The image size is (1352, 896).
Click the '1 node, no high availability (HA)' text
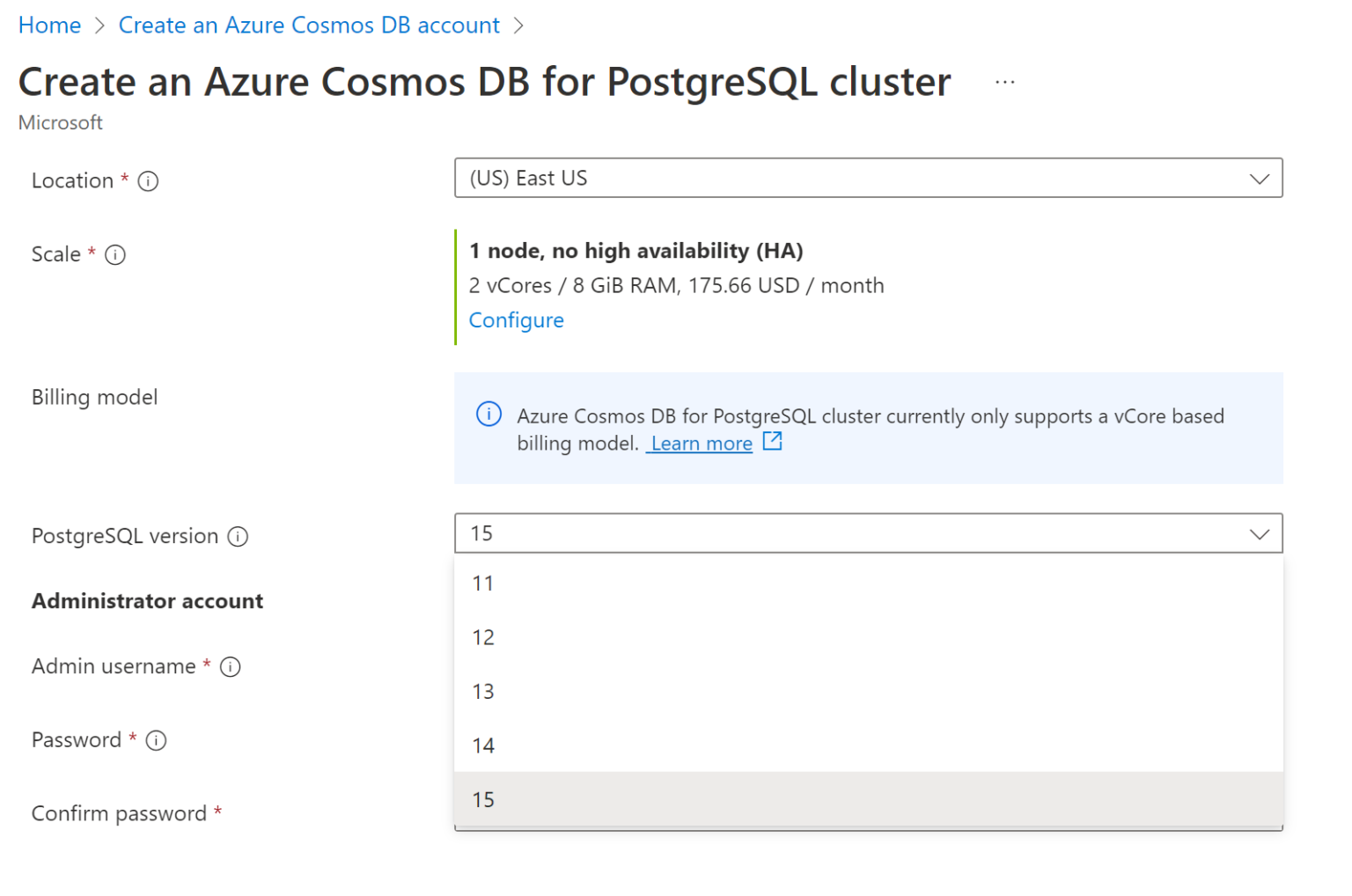(x=636, y=251)
